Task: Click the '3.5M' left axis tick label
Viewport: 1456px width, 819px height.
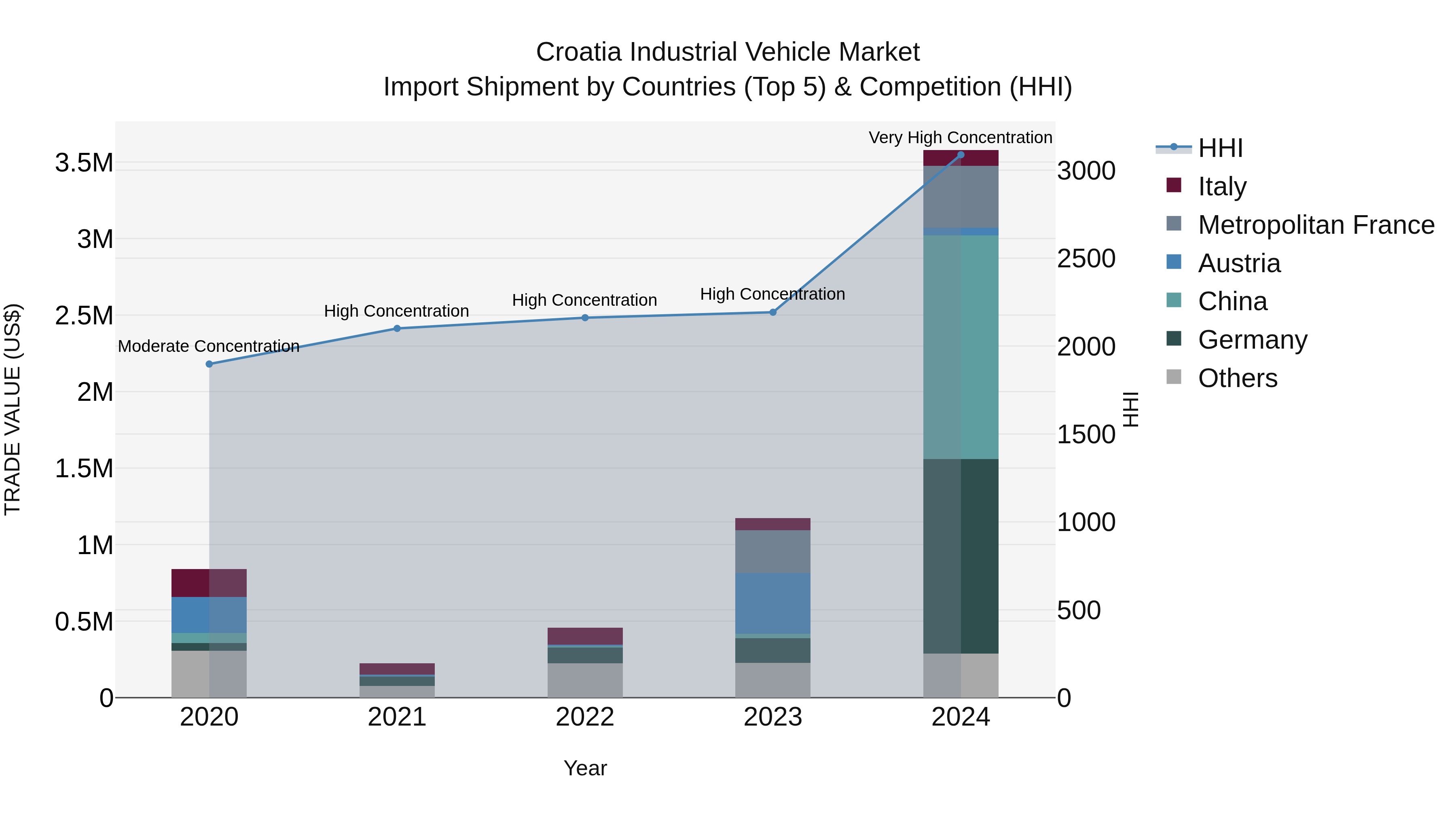Action: pos(84,163)
